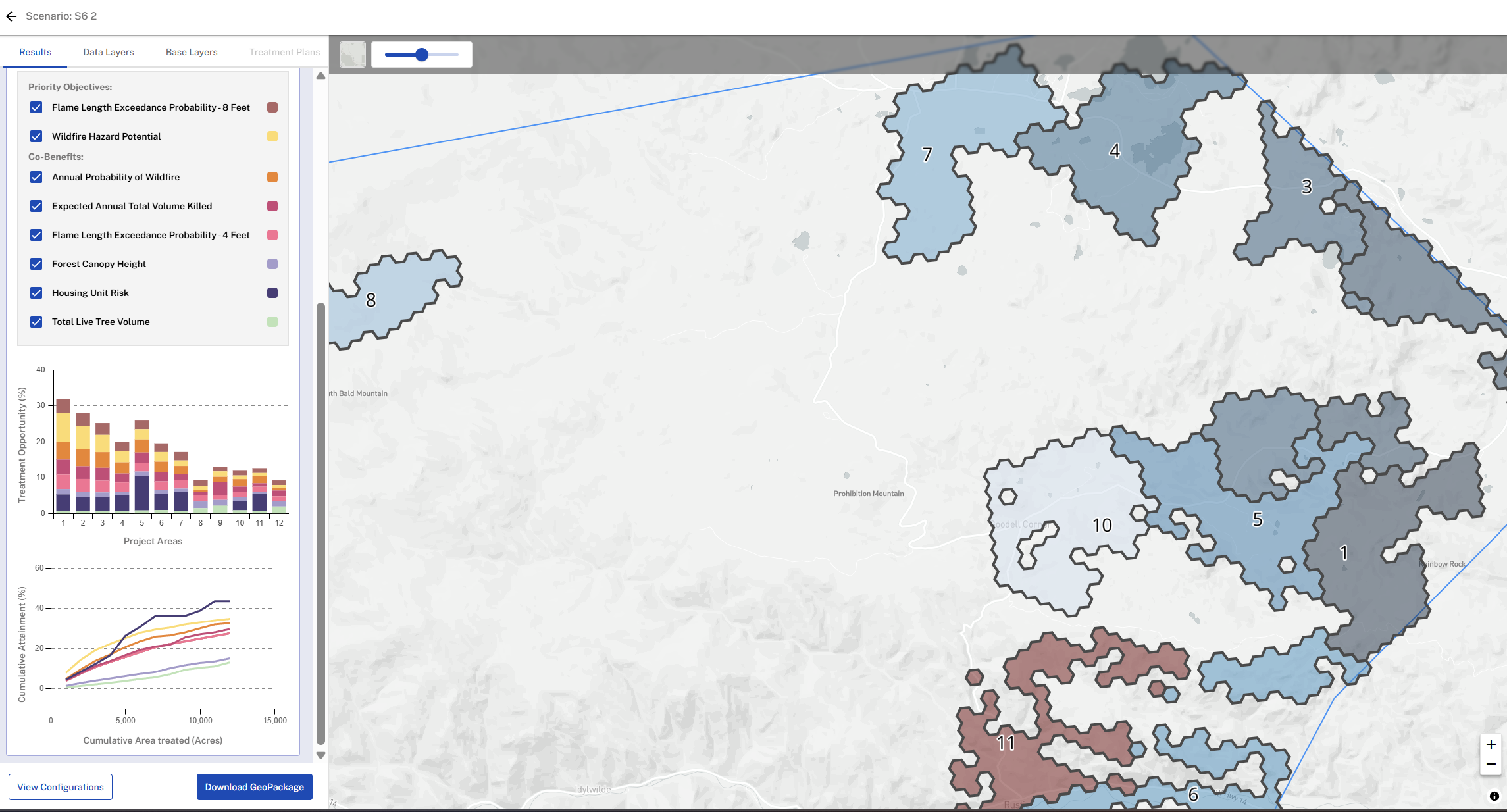This screenshot has height=812, width=1507.
Task: Switch to the Data Layers tab
Action: 109,52
